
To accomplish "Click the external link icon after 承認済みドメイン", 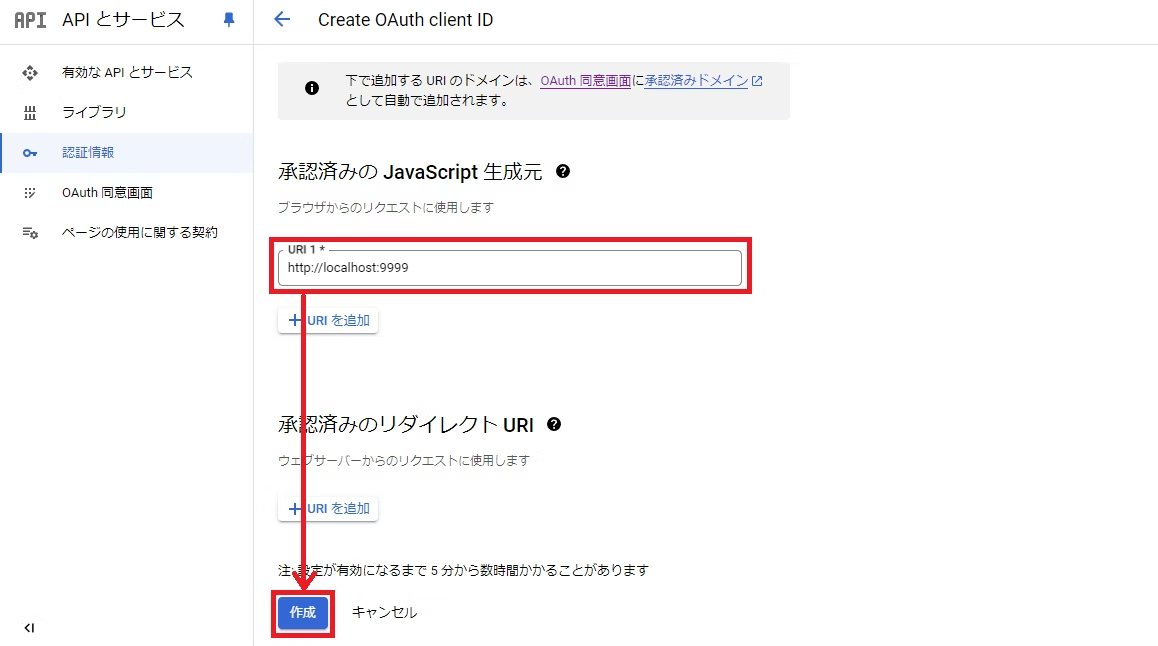I will (757, 80).
